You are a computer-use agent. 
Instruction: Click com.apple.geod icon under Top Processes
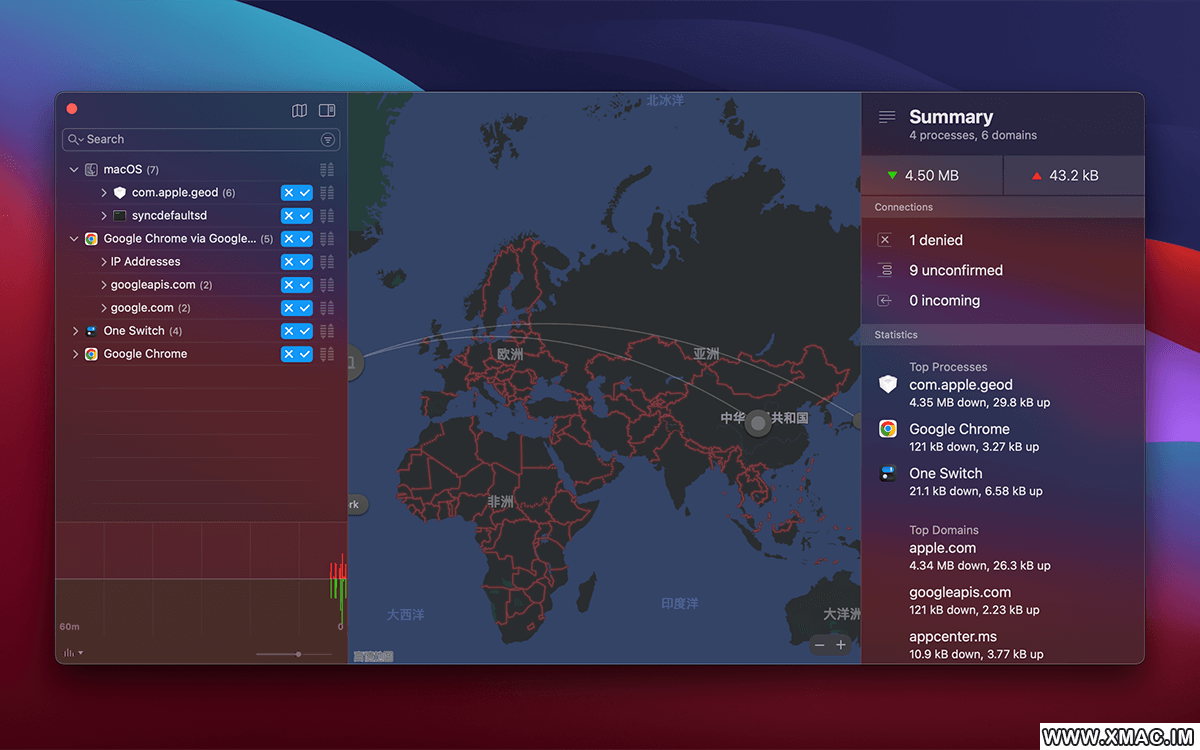[x=888, y=385]
